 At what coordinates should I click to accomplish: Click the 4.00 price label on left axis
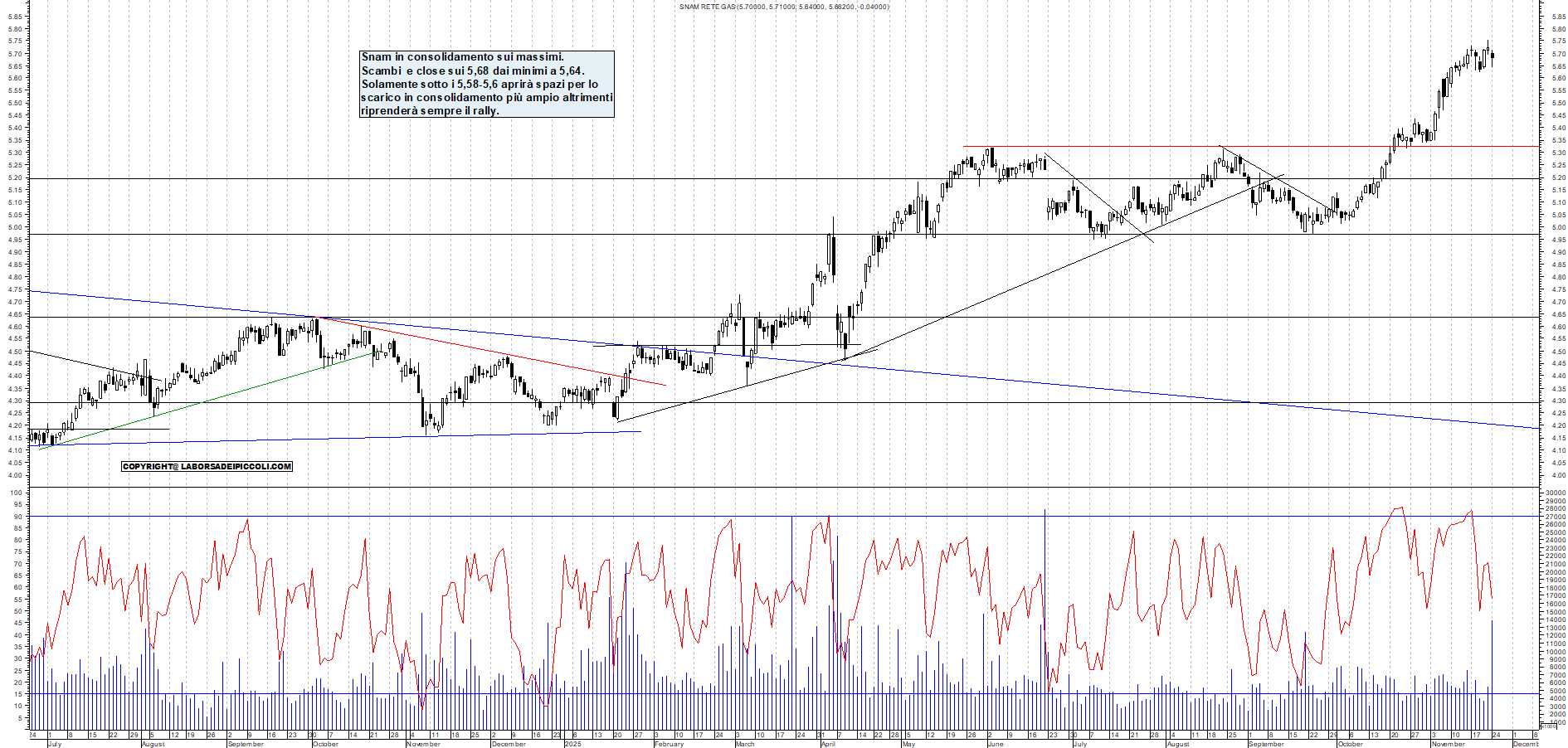(15, 475)
